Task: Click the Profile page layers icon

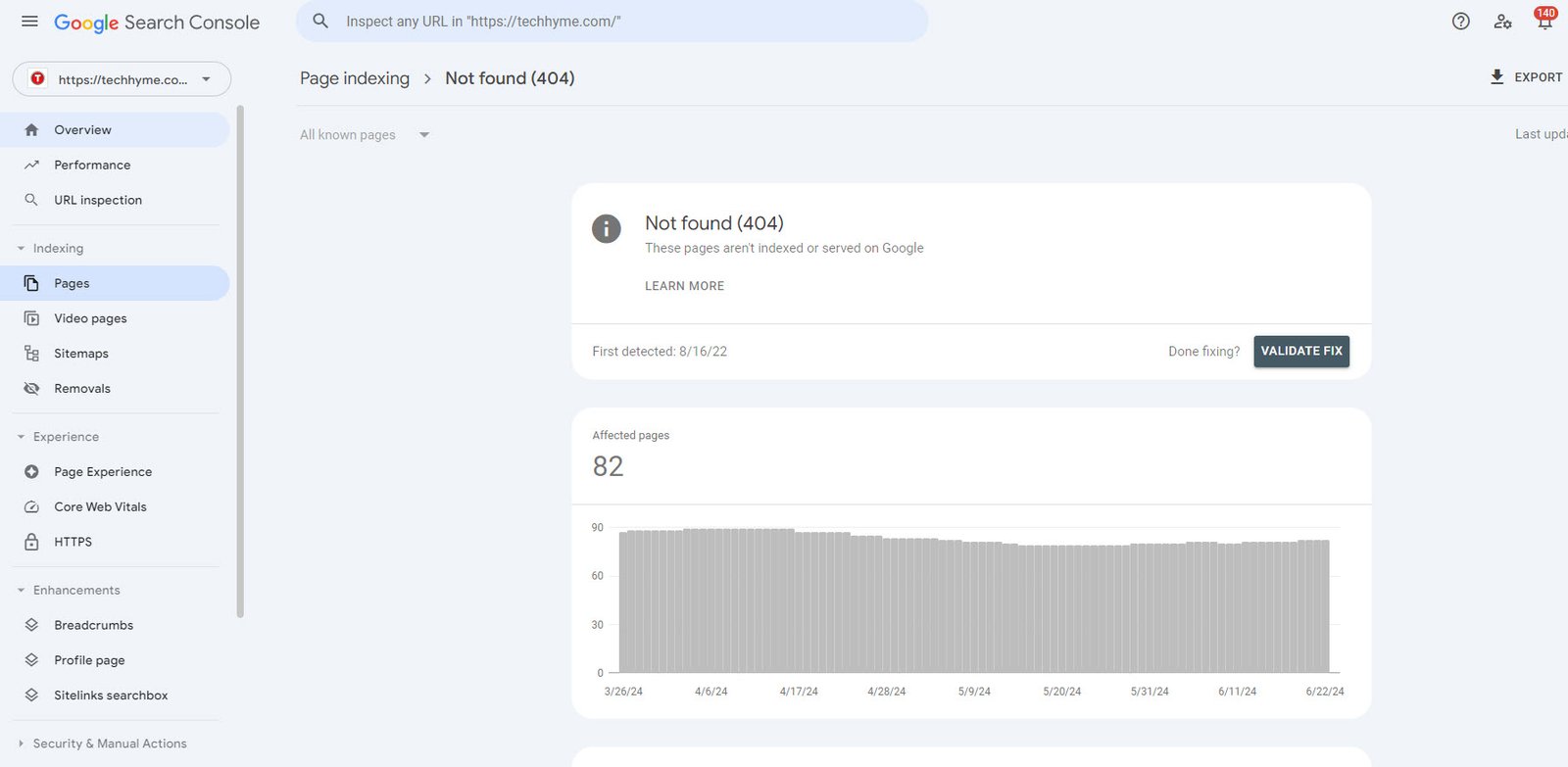Action: point(31,660)
